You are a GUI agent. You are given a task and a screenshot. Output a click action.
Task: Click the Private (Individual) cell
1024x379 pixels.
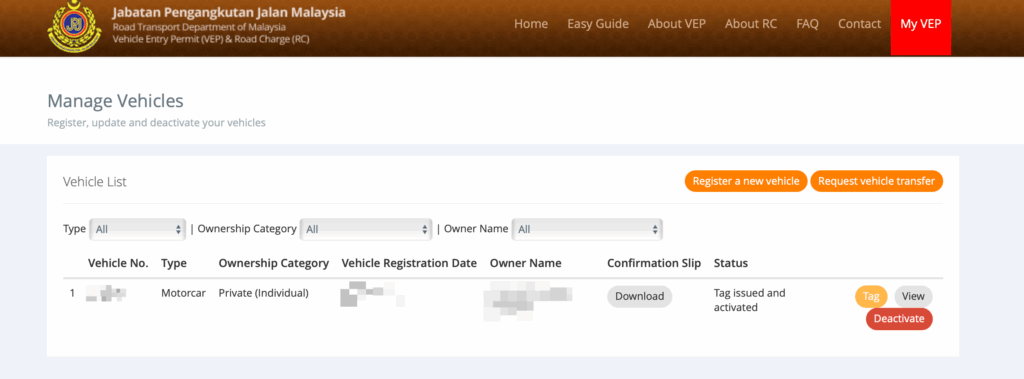[x=263, y=293]
